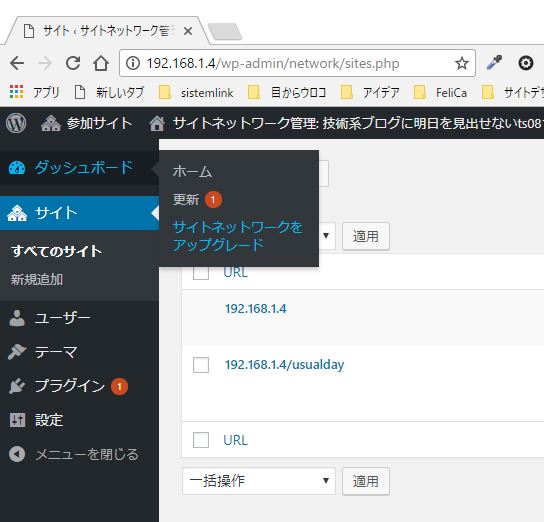The height and width of the screenshot is (522, 544).
Task: Click the user silhouette icon
Action: click(x=17, y=318)
